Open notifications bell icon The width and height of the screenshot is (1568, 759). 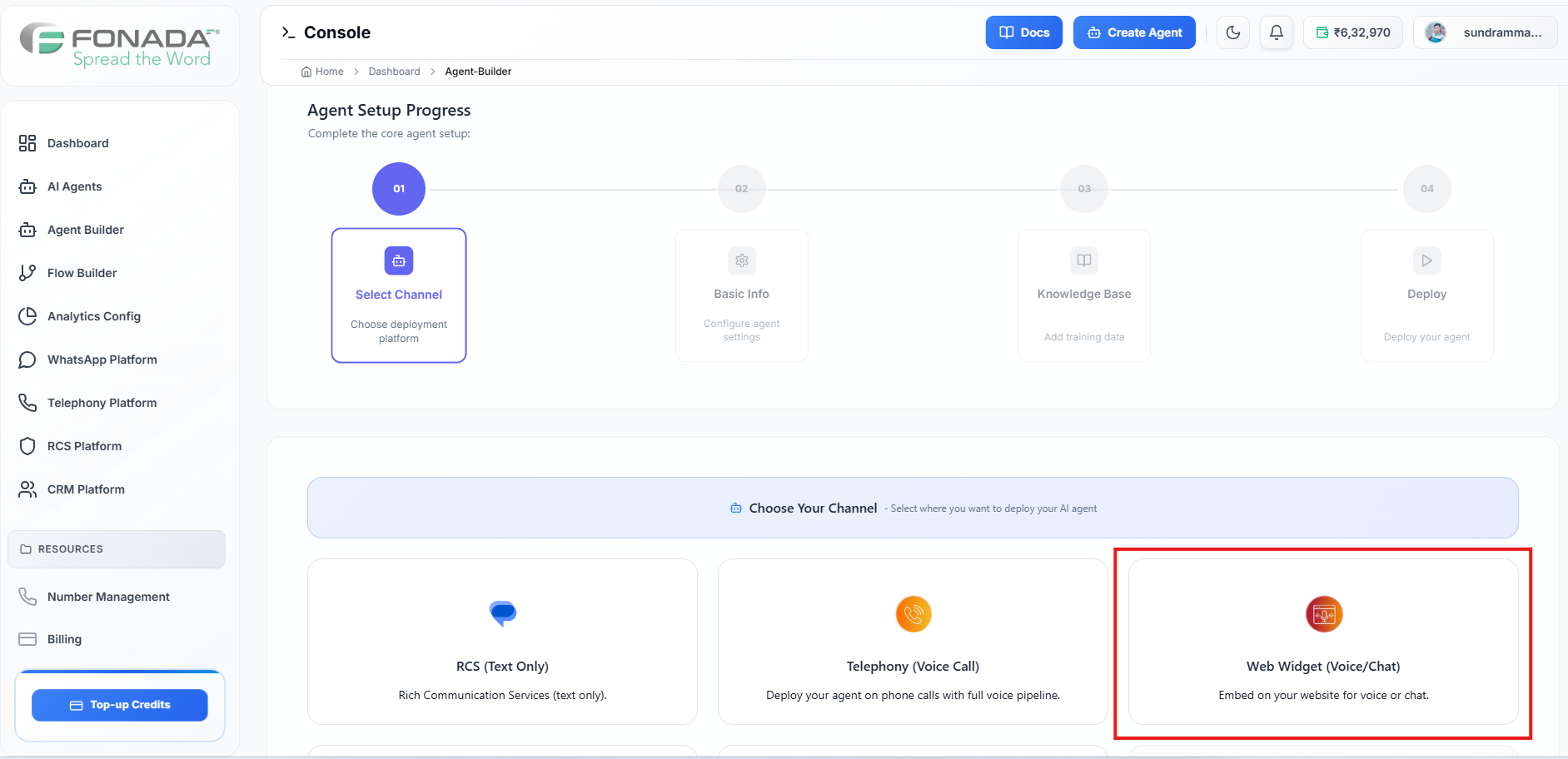point(1276,32)
